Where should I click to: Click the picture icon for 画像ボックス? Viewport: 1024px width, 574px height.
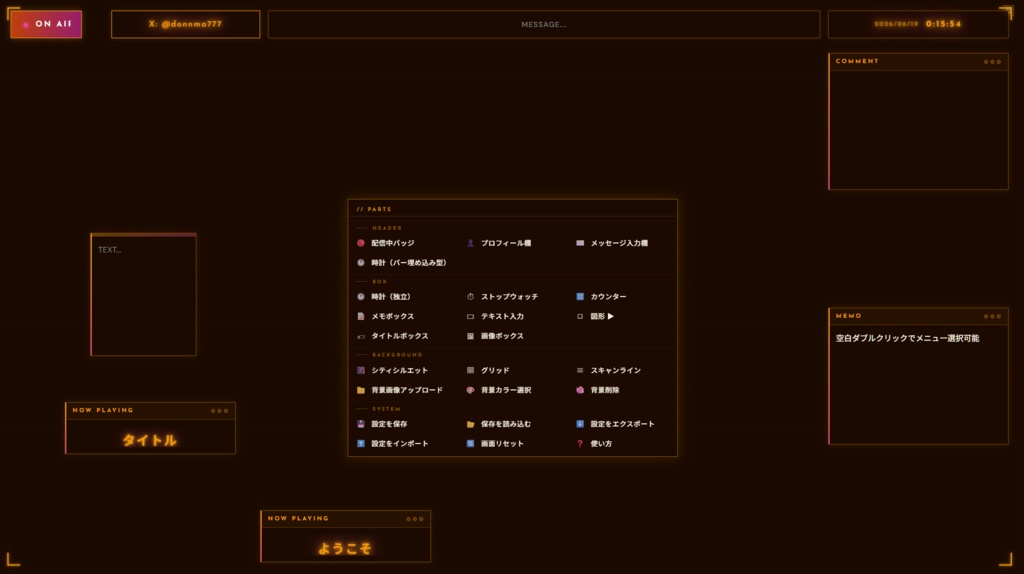click(470, 336)
